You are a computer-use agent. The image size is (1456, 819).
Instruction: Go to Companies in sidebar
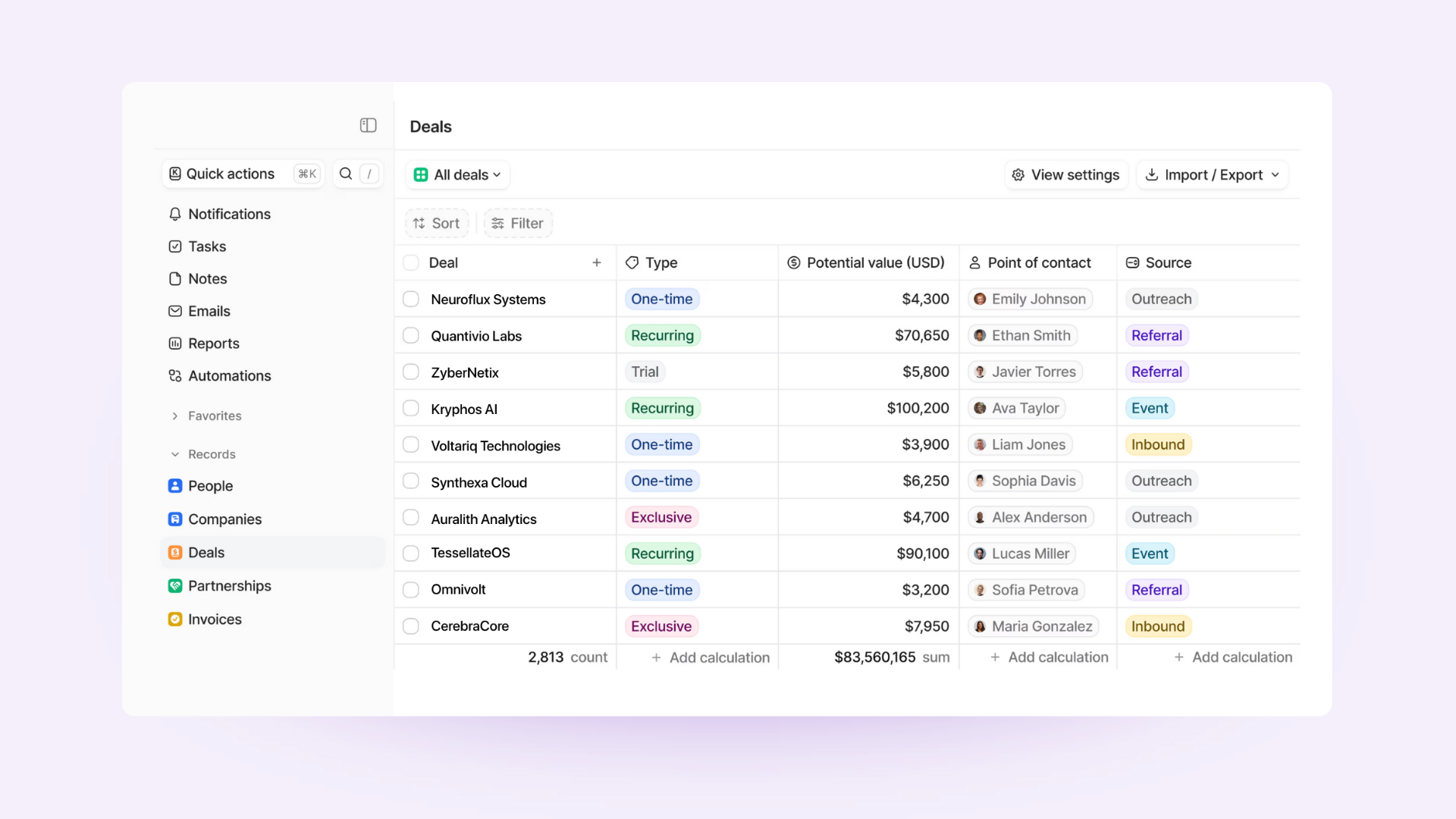coord(224,519)
